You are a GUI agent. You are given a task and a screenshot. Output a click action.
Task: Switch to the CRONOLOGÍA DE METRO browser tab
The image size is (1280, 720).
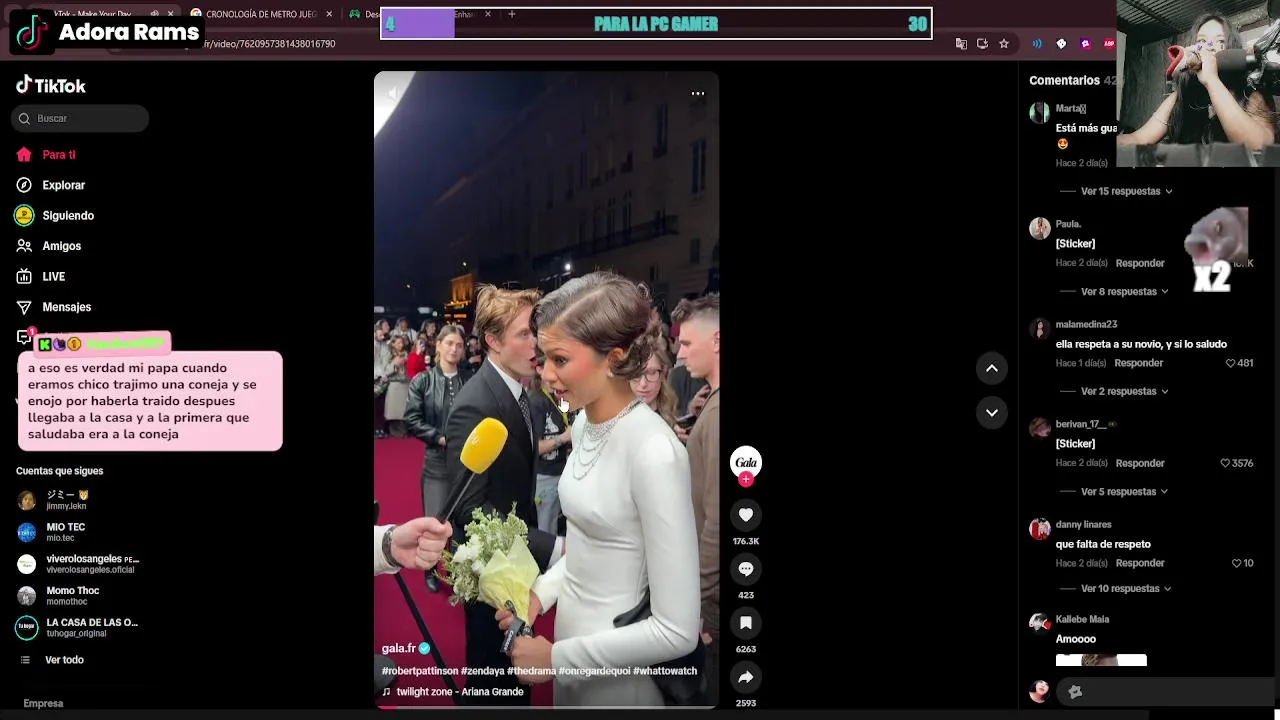tap(261, 14)
